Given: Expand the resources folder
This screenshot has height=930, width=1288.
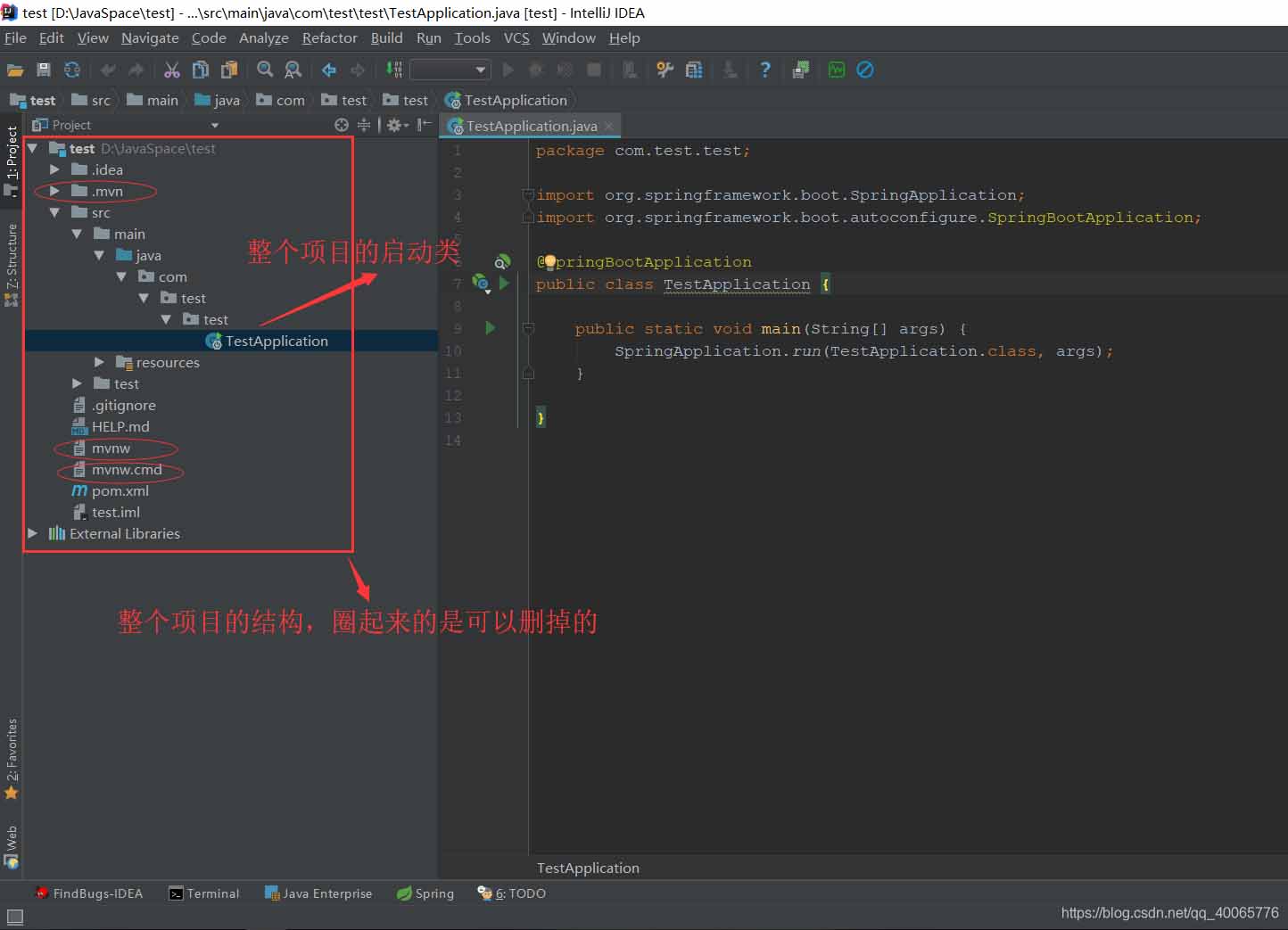Looking at the screenshot, I should (99, 362).
